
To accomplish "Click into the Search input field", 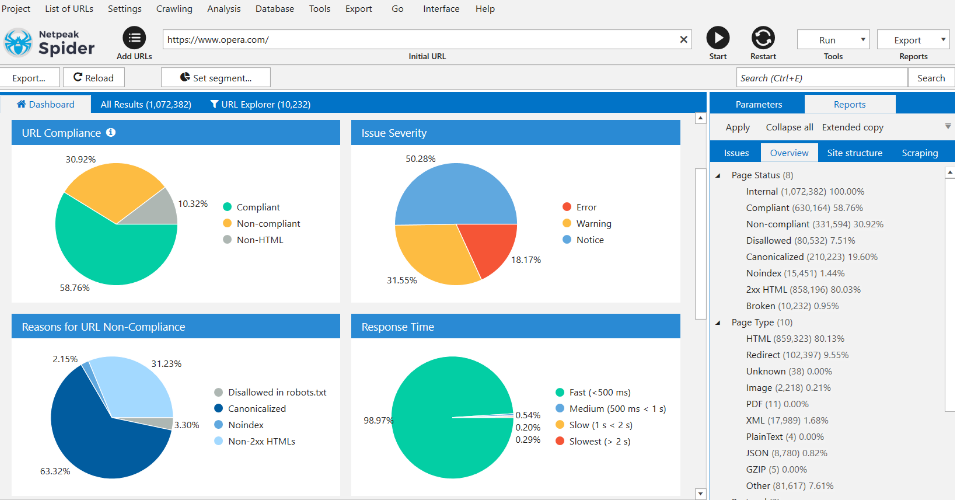I will point(820,78).
